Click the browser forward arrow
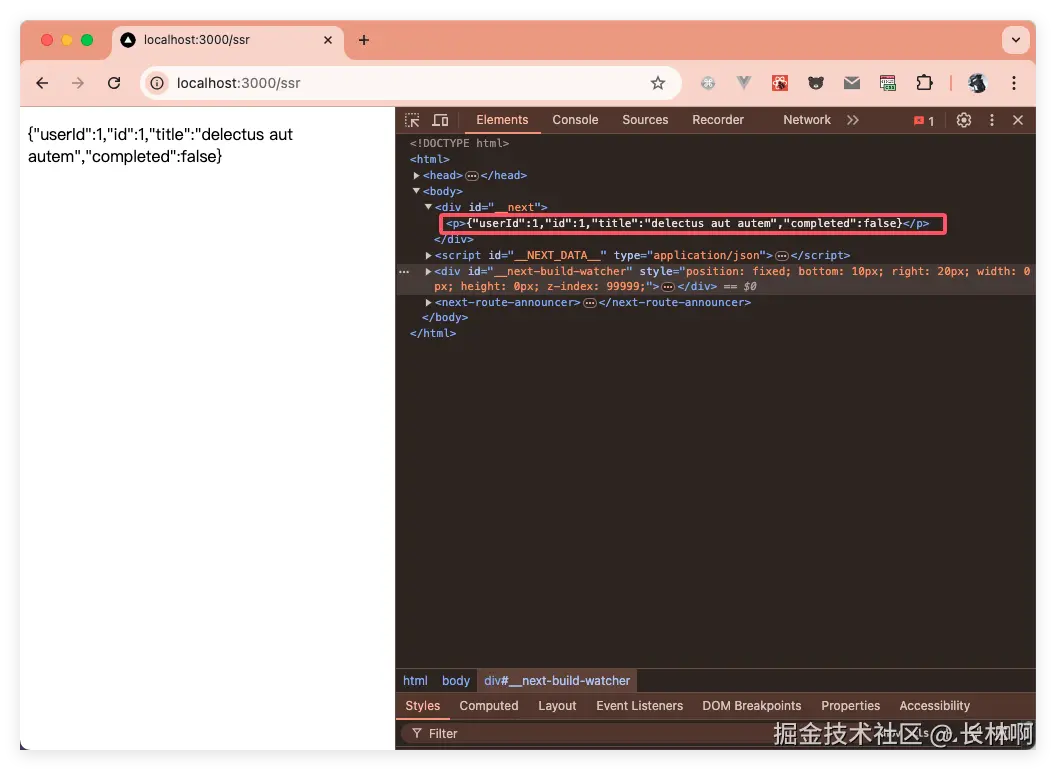 (x=78, y=83)
